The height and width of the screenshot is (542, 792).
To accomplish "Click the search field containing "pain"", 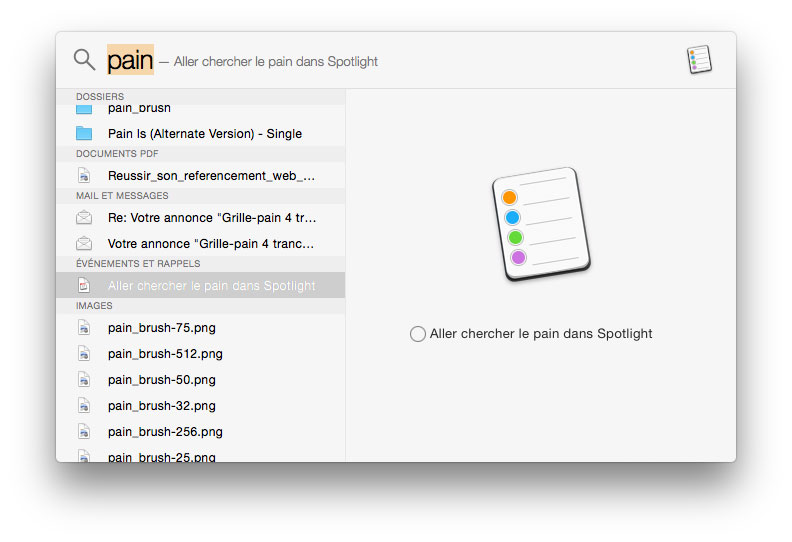I will 130,60.
